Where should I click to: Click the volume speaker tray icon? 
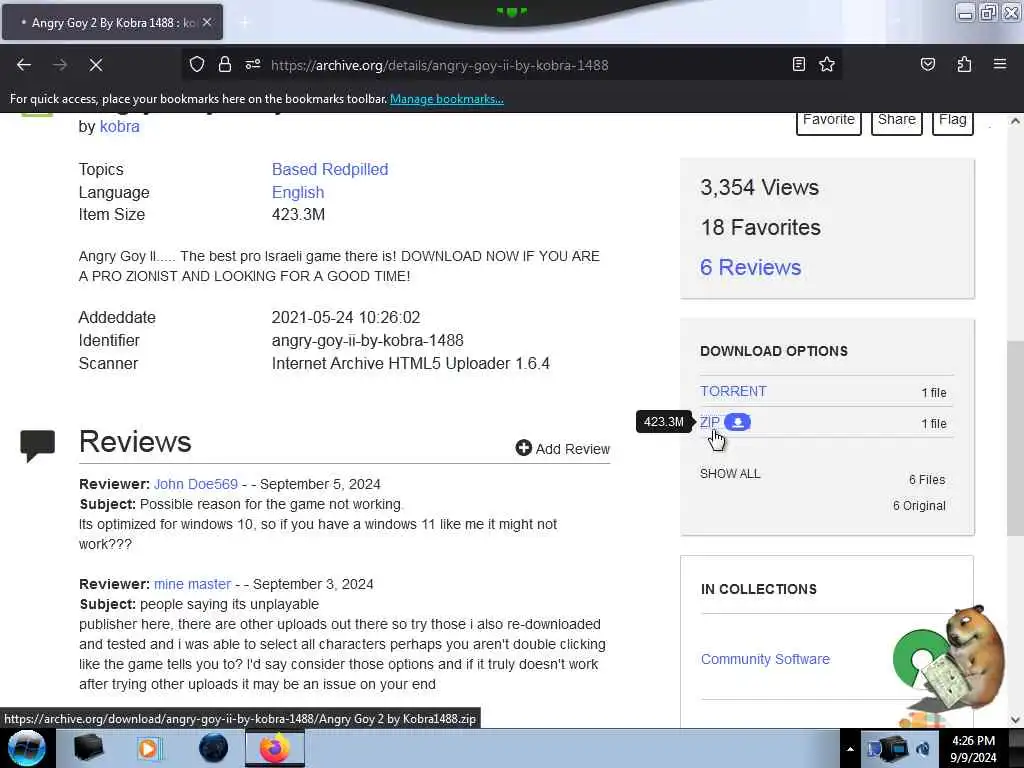[923, 748]
